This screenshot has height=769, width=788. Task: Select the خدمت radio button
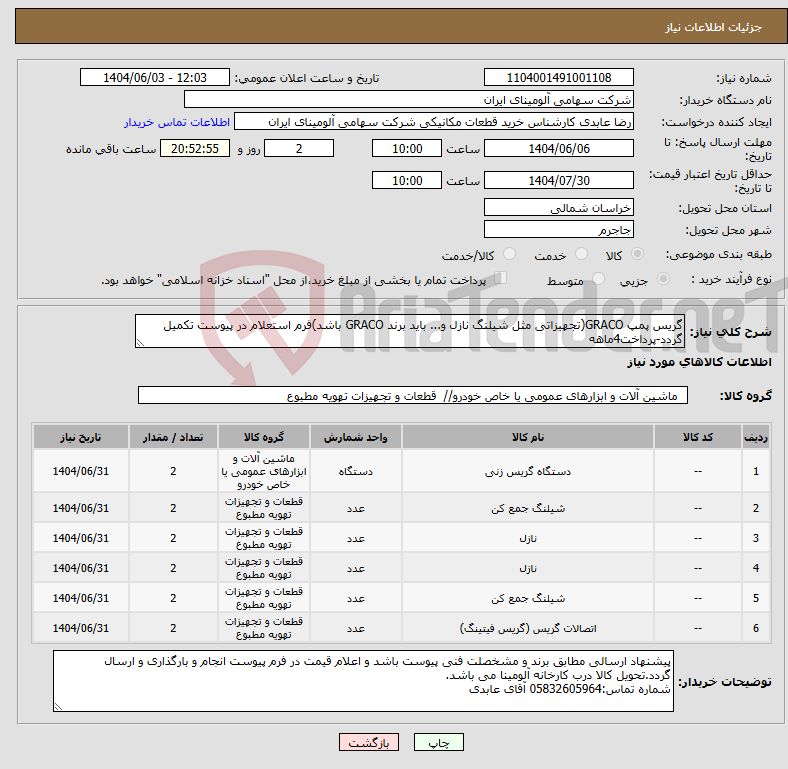pyautogui.click(x=581, y=254)
